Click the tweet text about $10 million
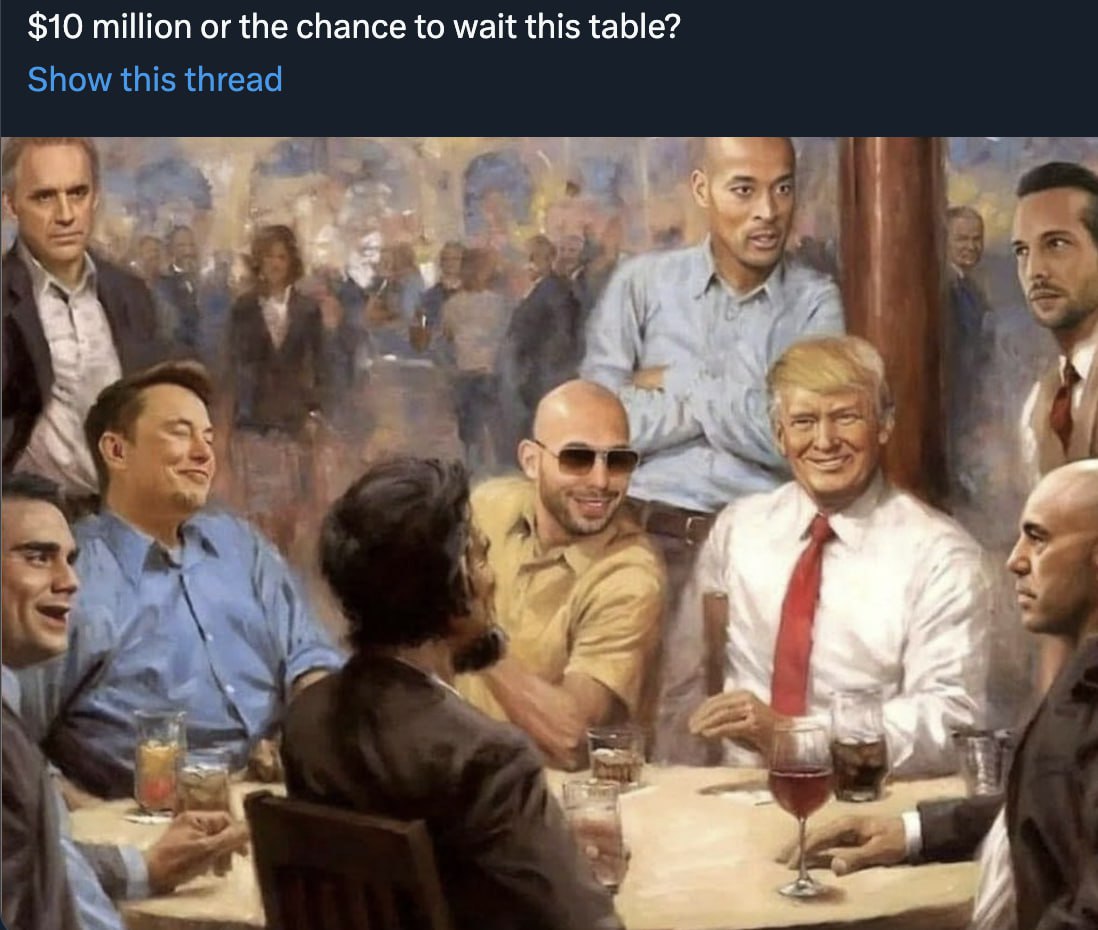Viewport: 1098px width, 930px height. [x=354, y=27]
